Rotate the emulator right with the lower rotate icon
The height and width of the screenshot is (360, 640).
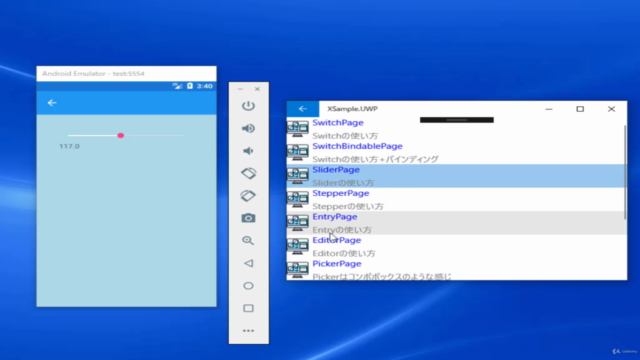pos(248,196)
